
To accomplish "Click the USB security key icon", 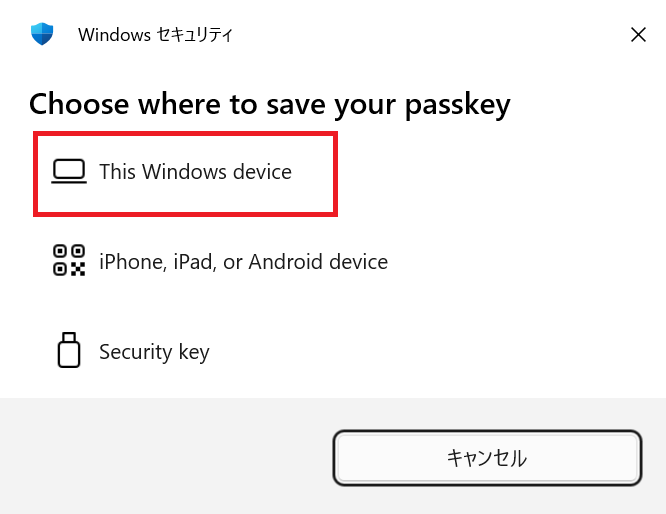I will (69, 351).
